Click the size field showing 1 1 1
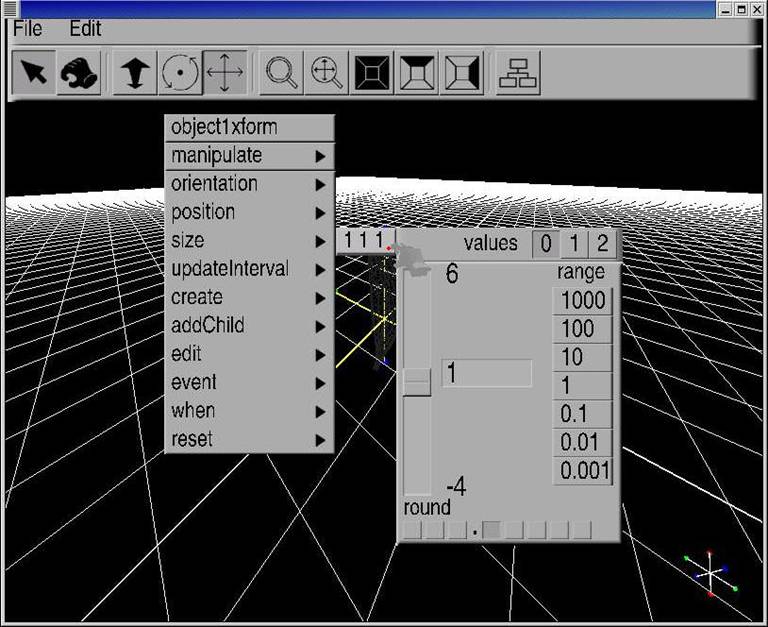Viewport: 768px width, 627px height. 365,241
